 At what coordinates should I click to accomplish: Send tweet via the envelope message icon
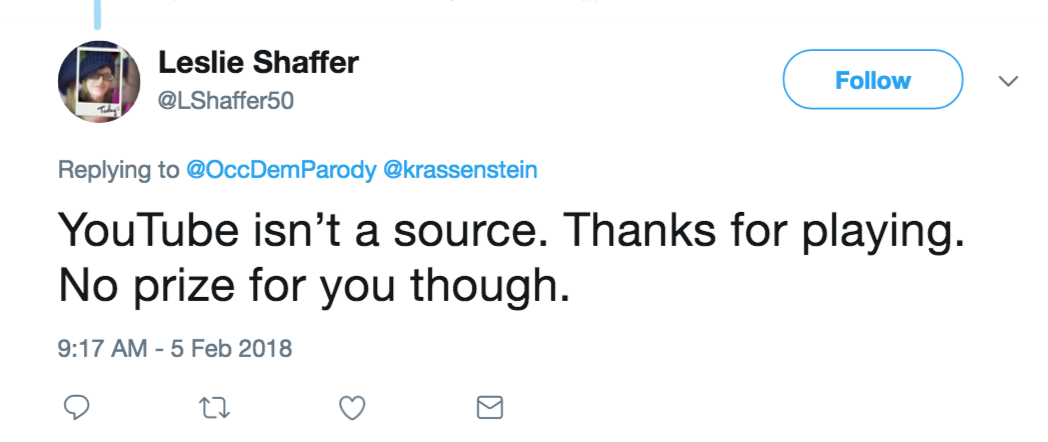click(x=488, y=408)
